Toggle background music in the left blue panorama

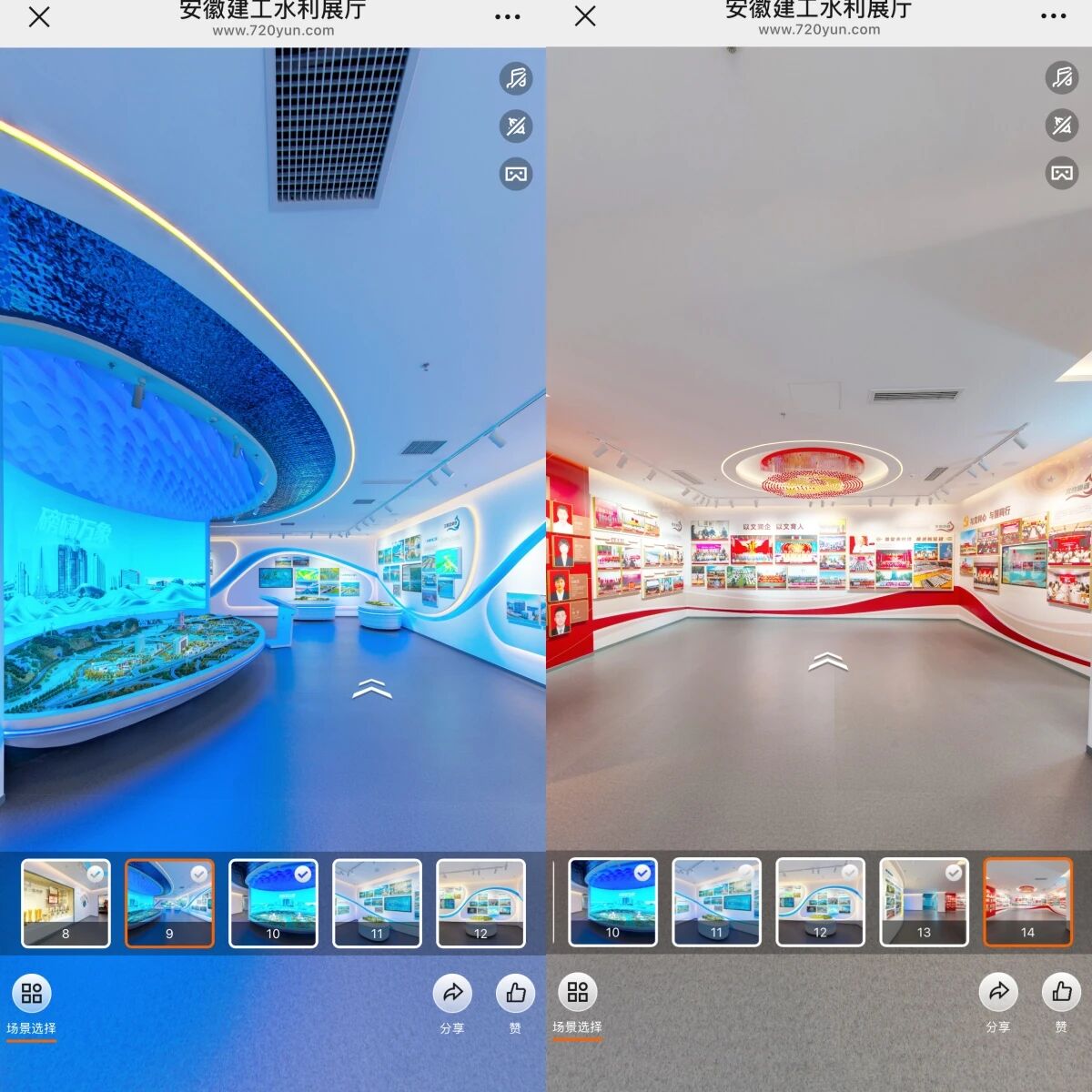(516, 78)
